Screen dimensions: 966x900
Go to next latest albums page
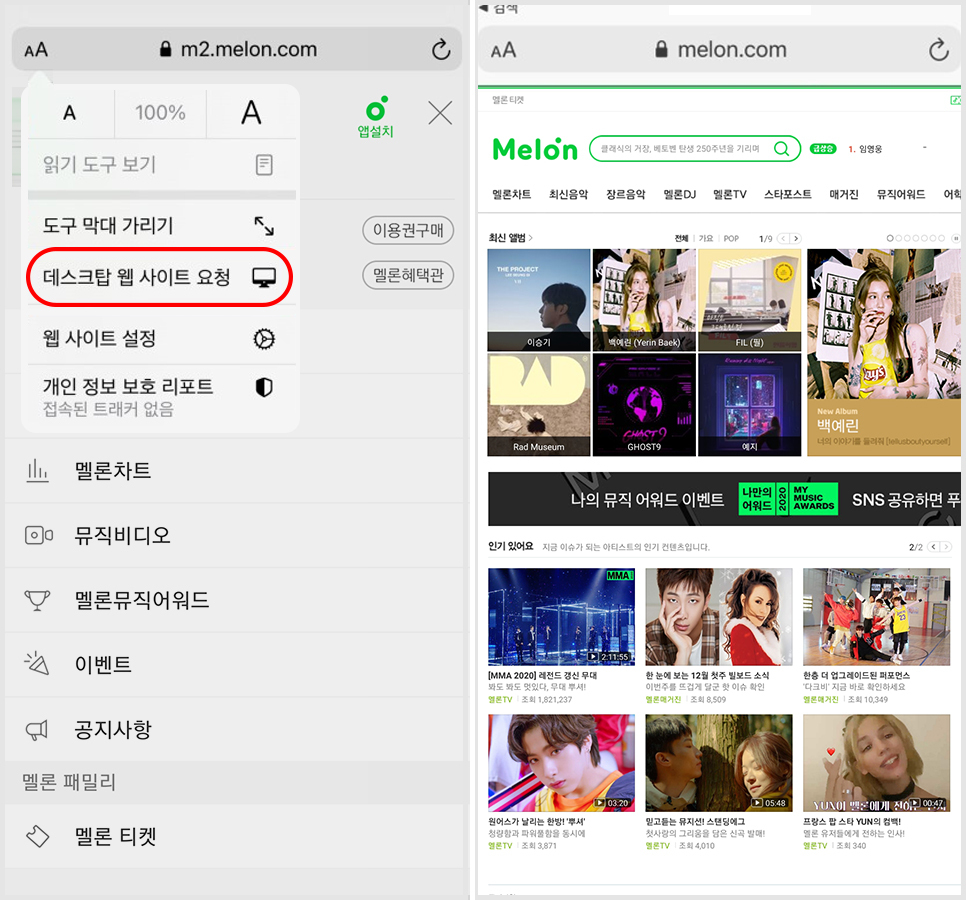coord(796,238)
